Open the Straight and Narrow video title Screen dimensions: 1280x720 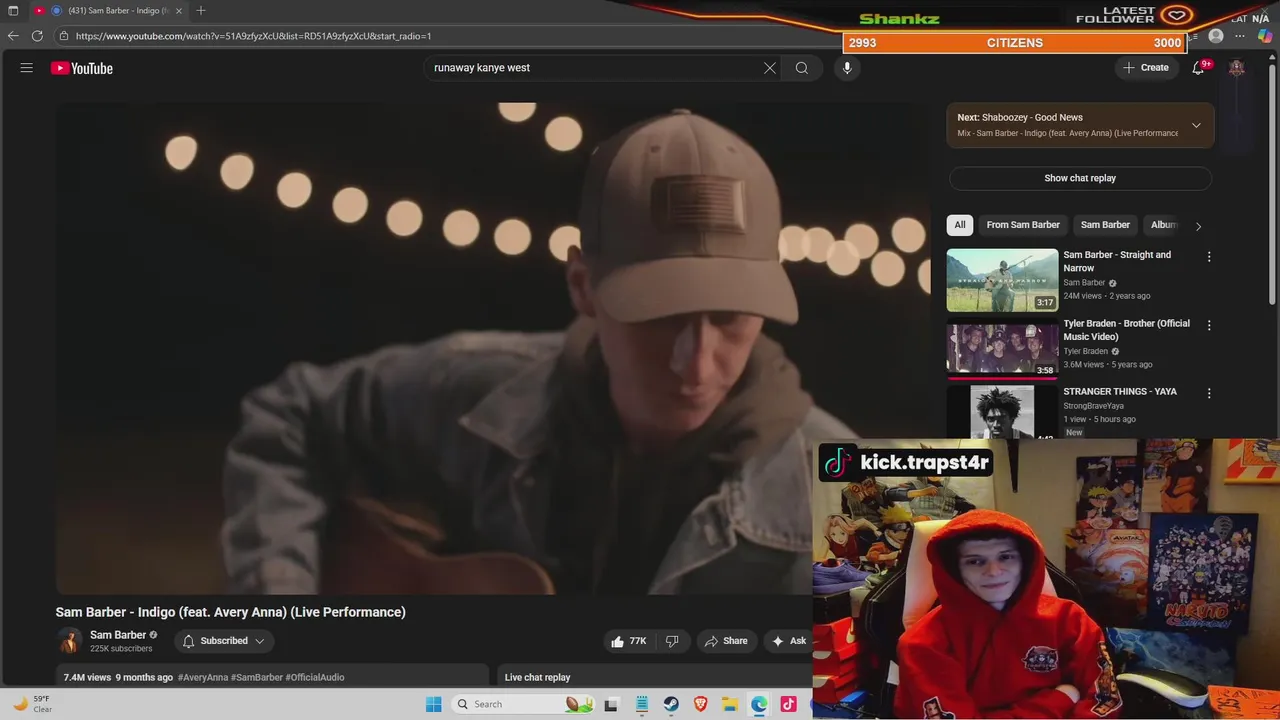(1117, 261)
